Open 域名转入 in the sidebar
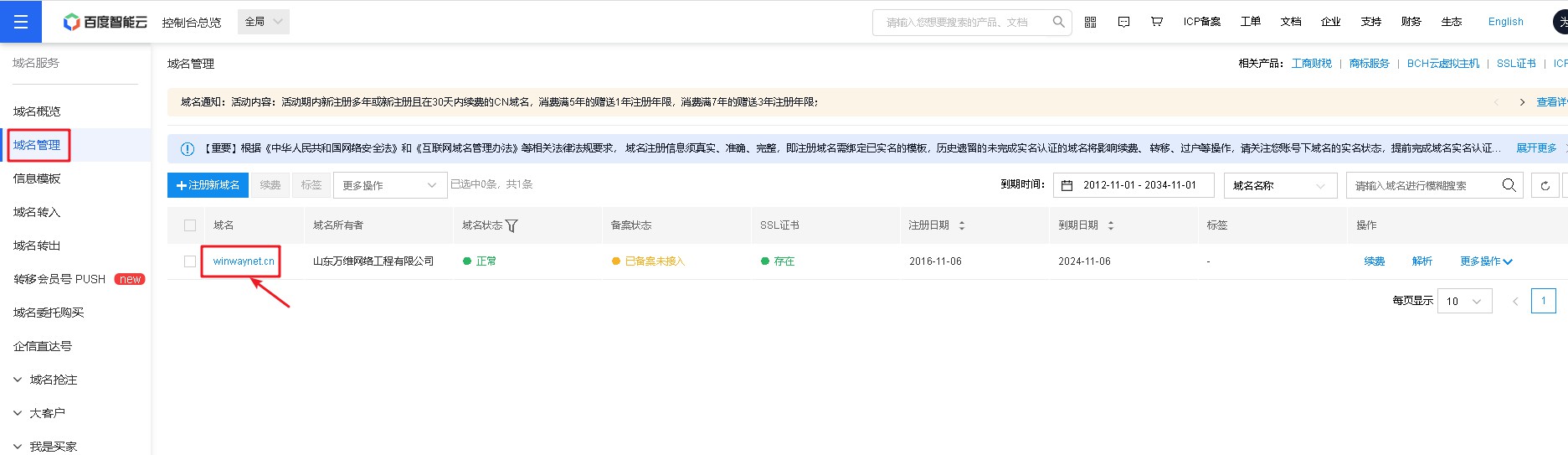Screen dimensions: 1568x455 click(x=37, y=212)
